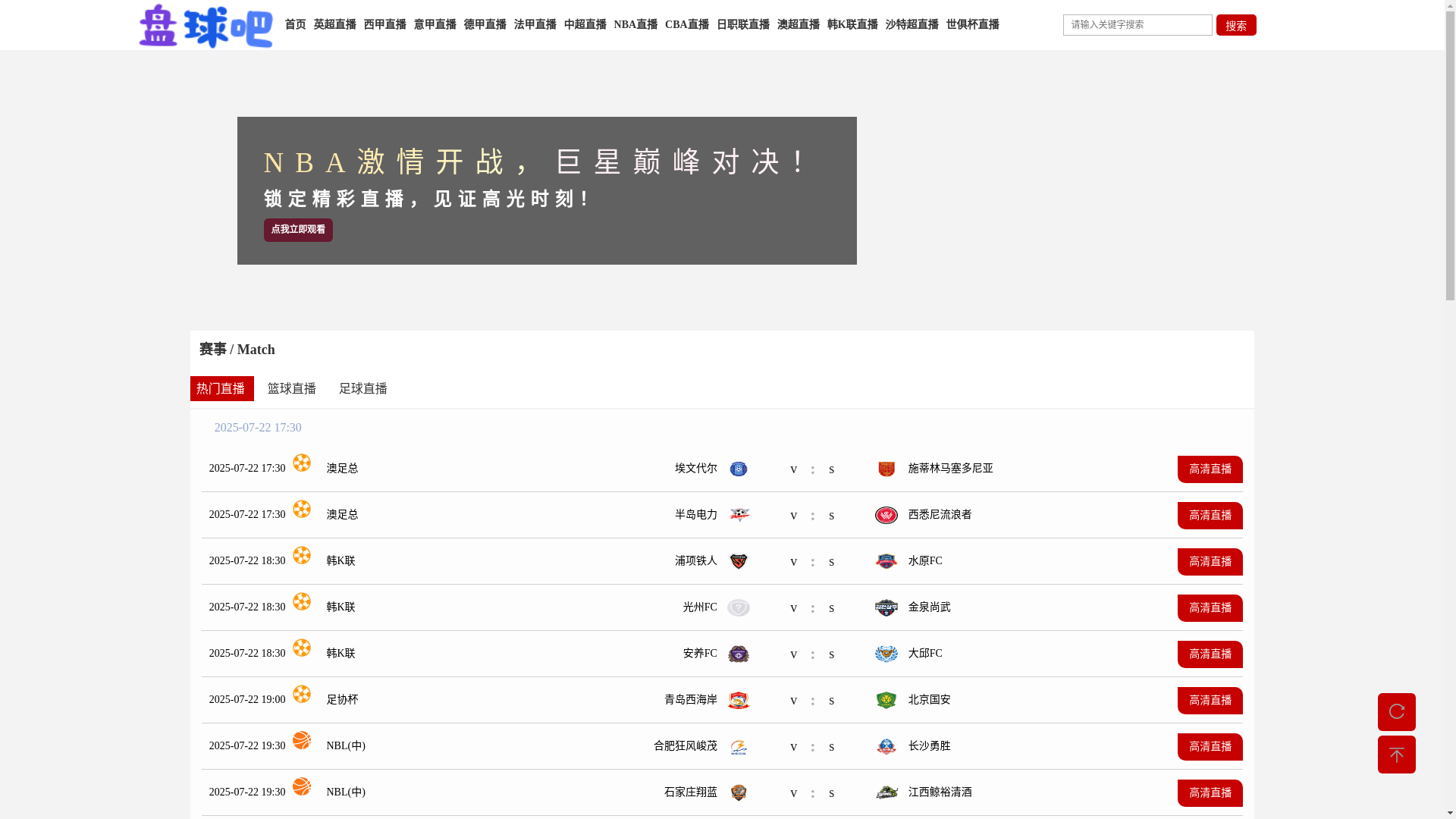Click the back-to-top arrow button
The width and height of the screenshot is (1456, 819).
coord(1396,755)
